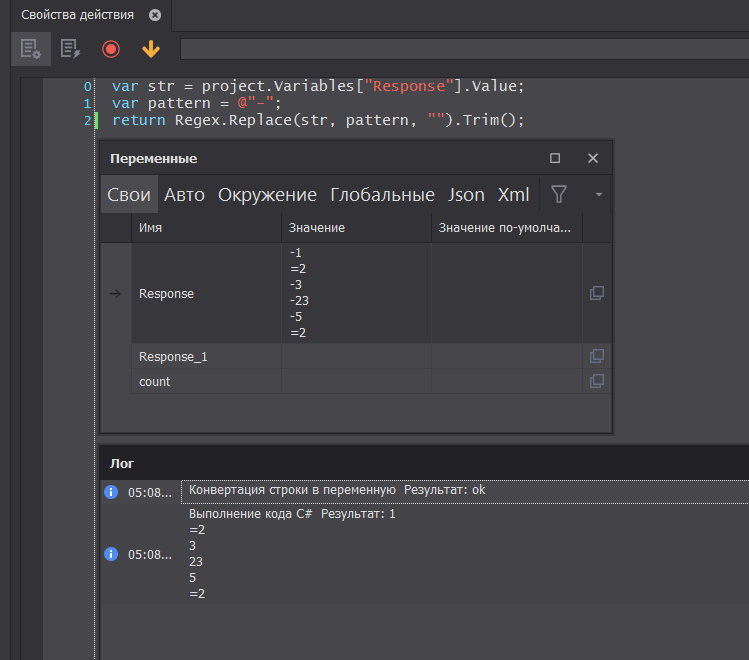Maximize the Переменные panel
This screenshot has width=749, height=660.
pyautogui.click(x=555, y=158)
